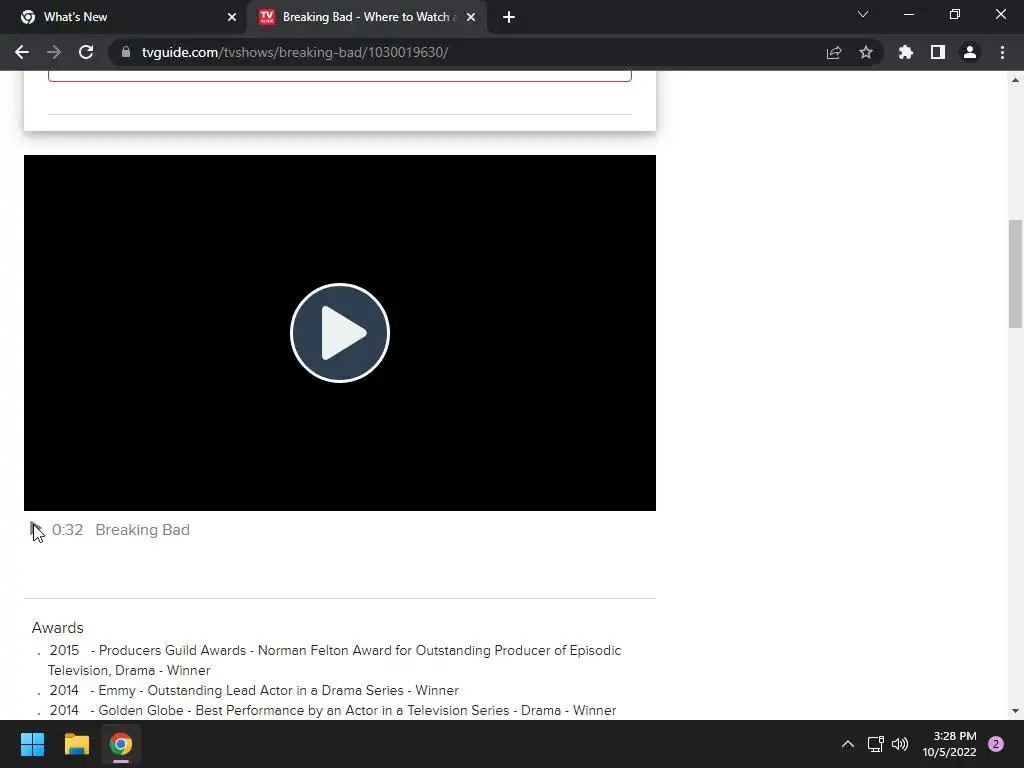The width and height of the screenshot is (1024, 768).
Task: Go forward to the next page
Action: tap(54, 52)
